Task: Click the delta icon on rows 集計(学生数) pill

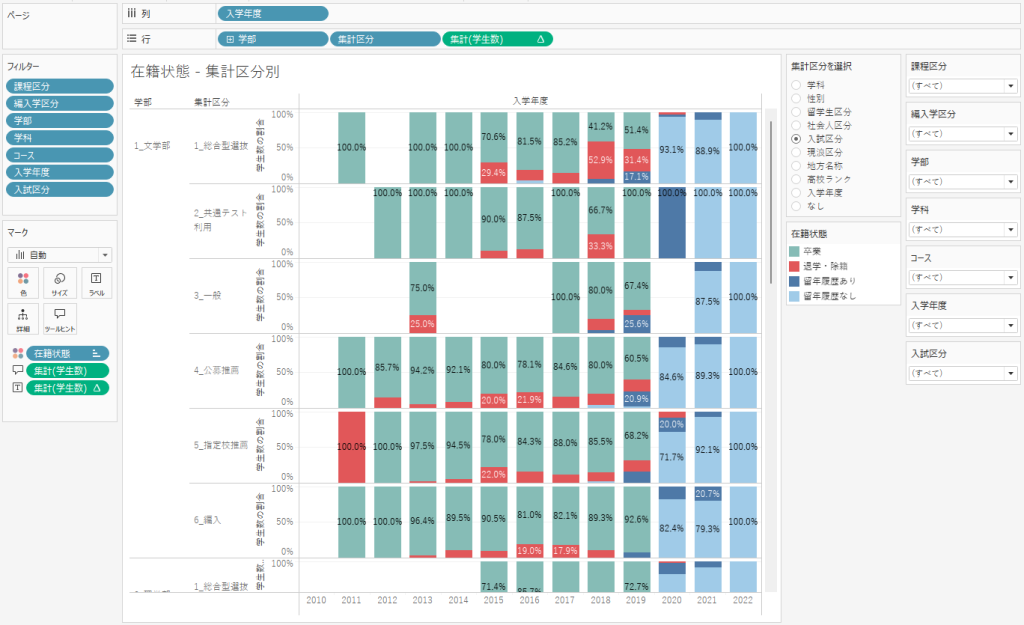Action: point(541,39)
